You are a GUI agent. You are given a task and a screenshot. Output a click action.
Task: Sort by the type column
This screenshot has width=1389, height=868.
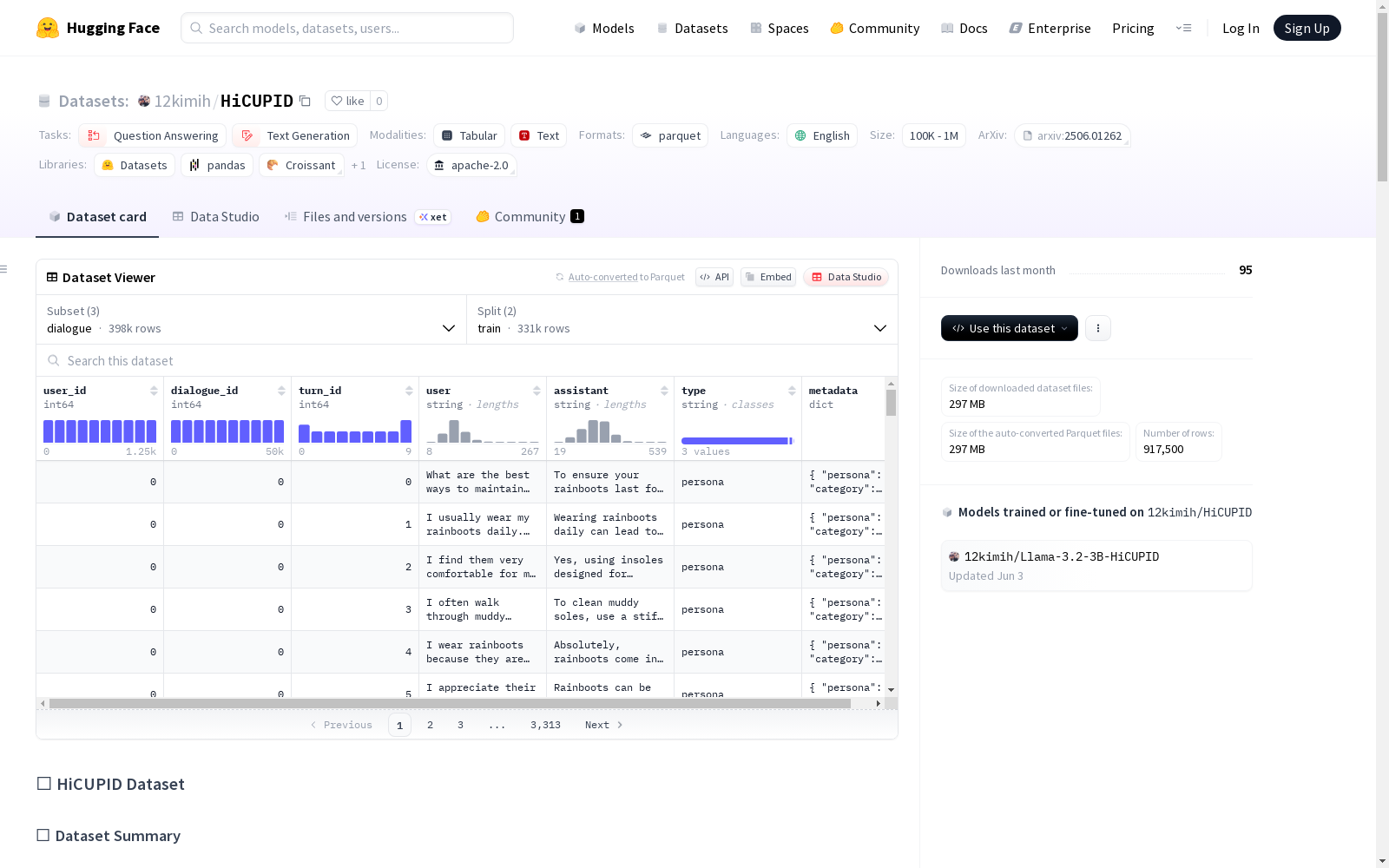(x=792, y=391)
